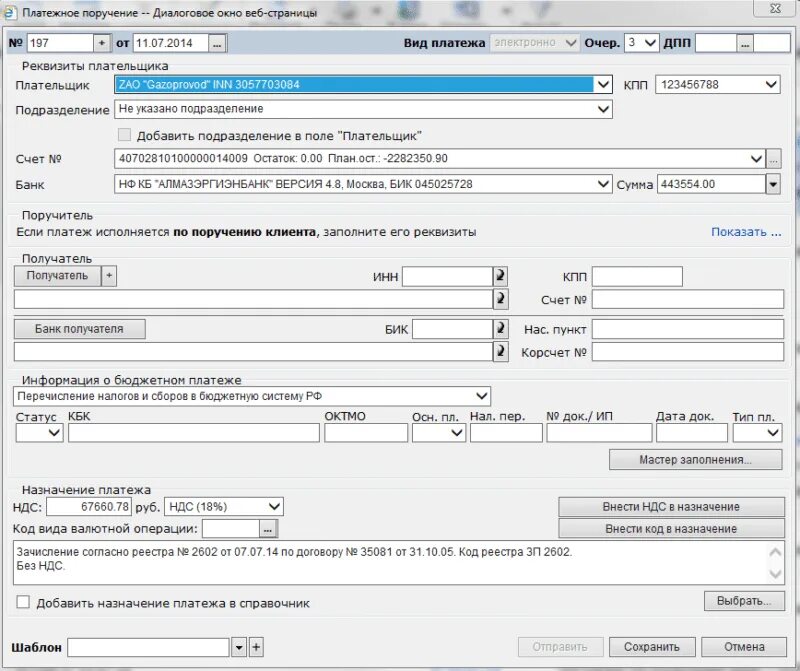
Task: Click the Сумма field 443554.00
Action: [711, 184]
